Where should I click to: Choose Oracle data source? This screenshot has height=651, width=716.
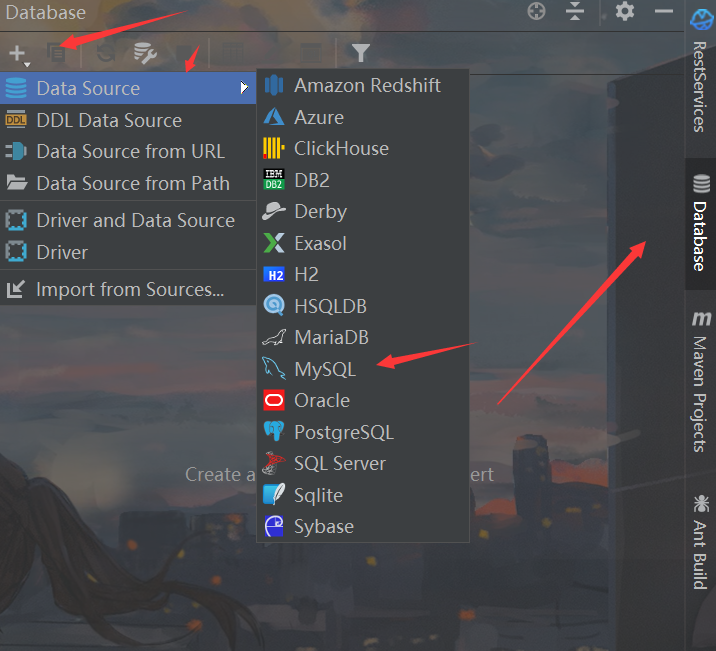(363, 400)
